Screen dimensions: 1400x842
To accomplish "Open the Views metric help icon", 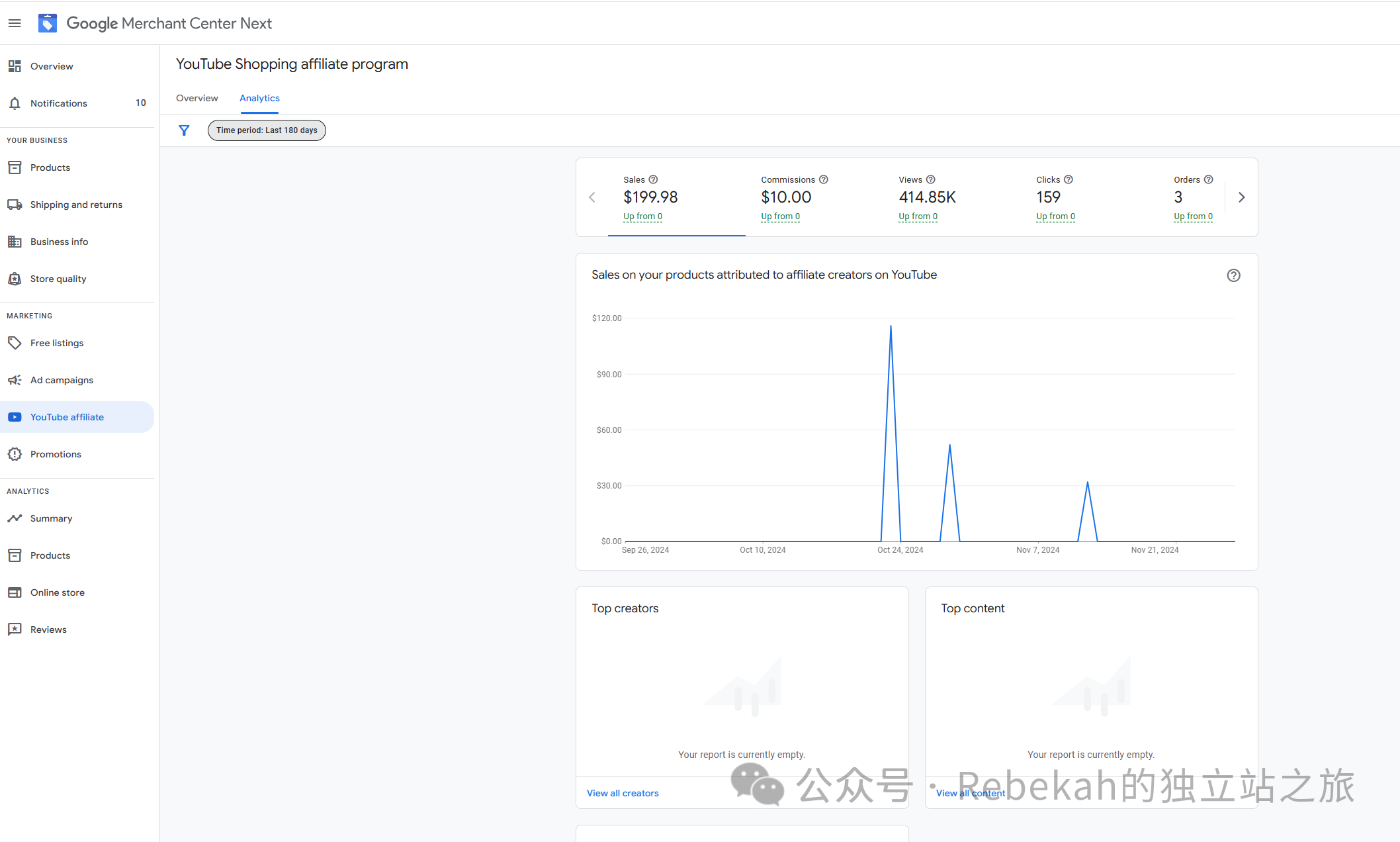I will [930, 179].
